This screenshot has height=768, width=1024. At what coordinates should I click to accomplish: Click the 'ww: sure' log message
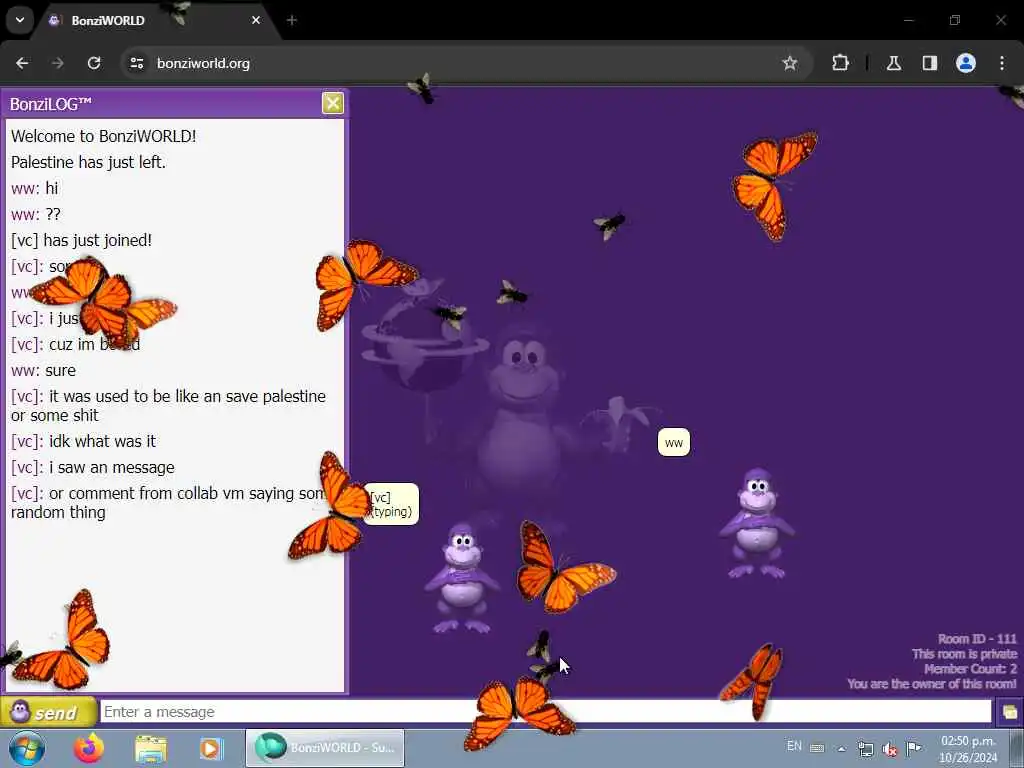43,370
